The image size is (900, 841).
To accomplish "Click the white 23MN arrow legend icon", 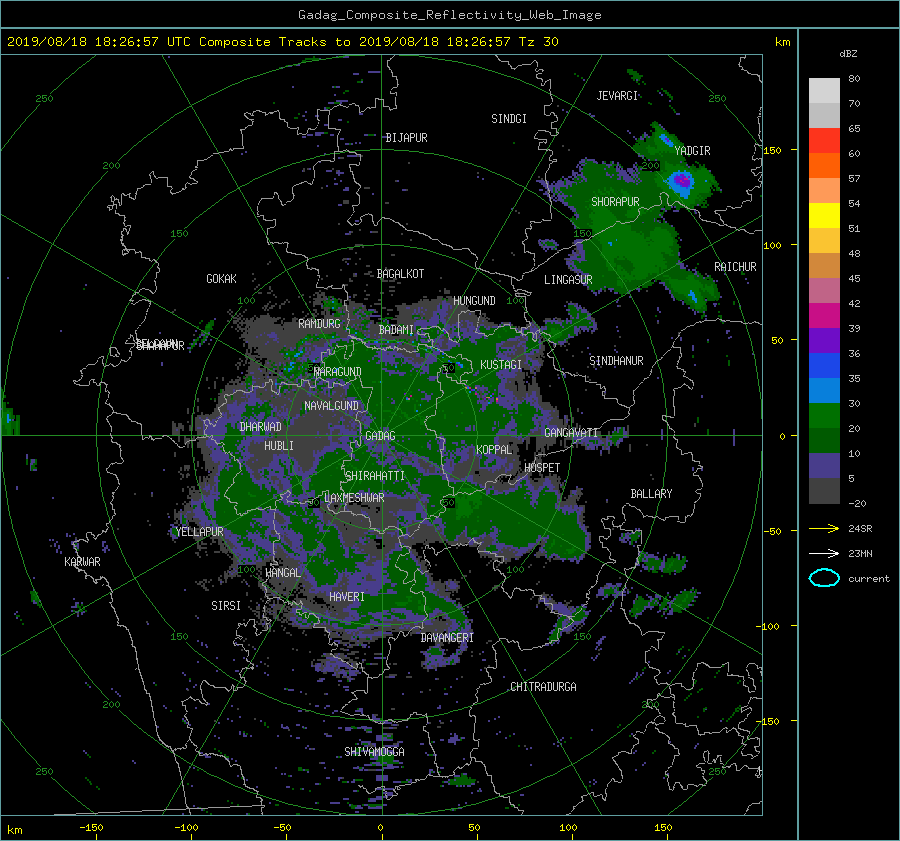I will point(824,553).
